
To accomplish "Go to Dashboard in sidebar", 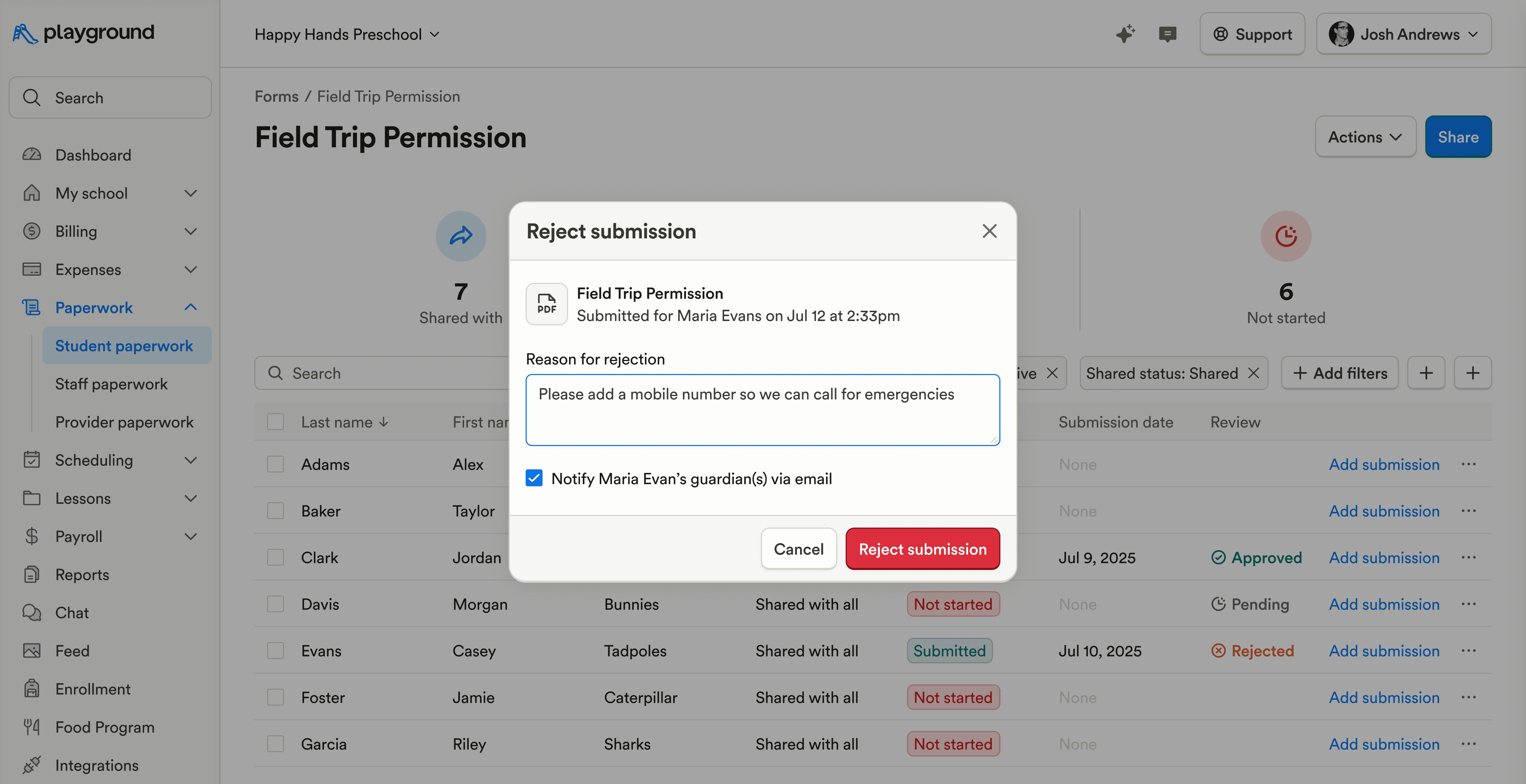I will tap(93, 155).
